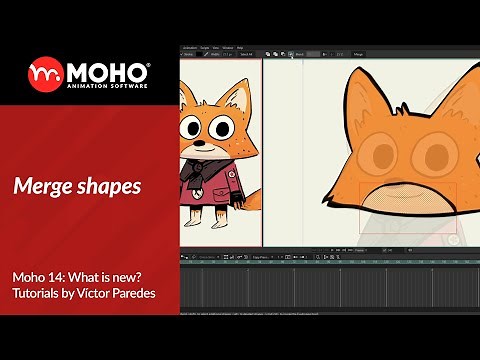Open the Window menu

click(228, 48)
